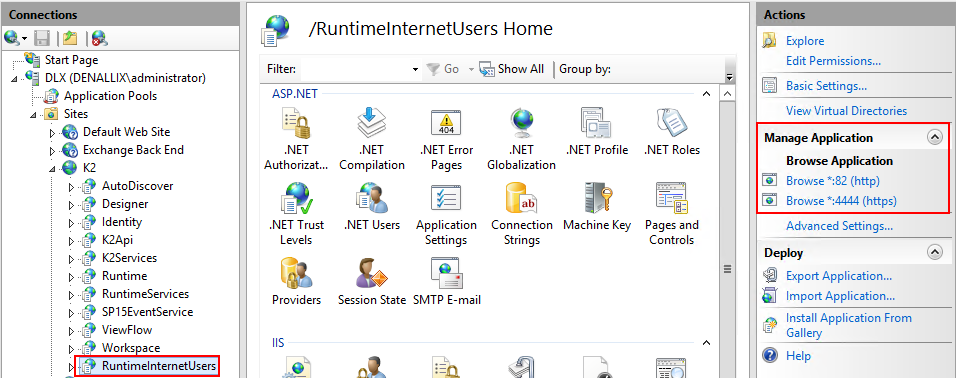Select the Workspace application in tree
This screenshot has width=956, height=378.
pos(131,348)
